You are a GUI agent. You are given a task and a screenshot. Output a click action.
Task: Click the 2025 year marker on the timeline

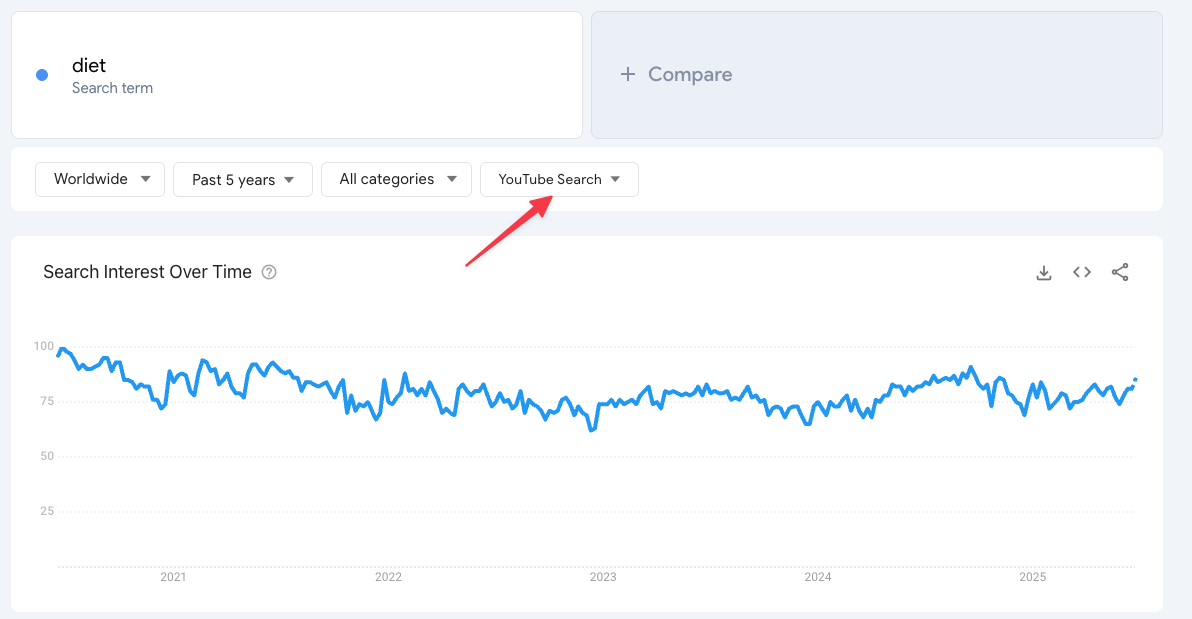click(1033, 577)
